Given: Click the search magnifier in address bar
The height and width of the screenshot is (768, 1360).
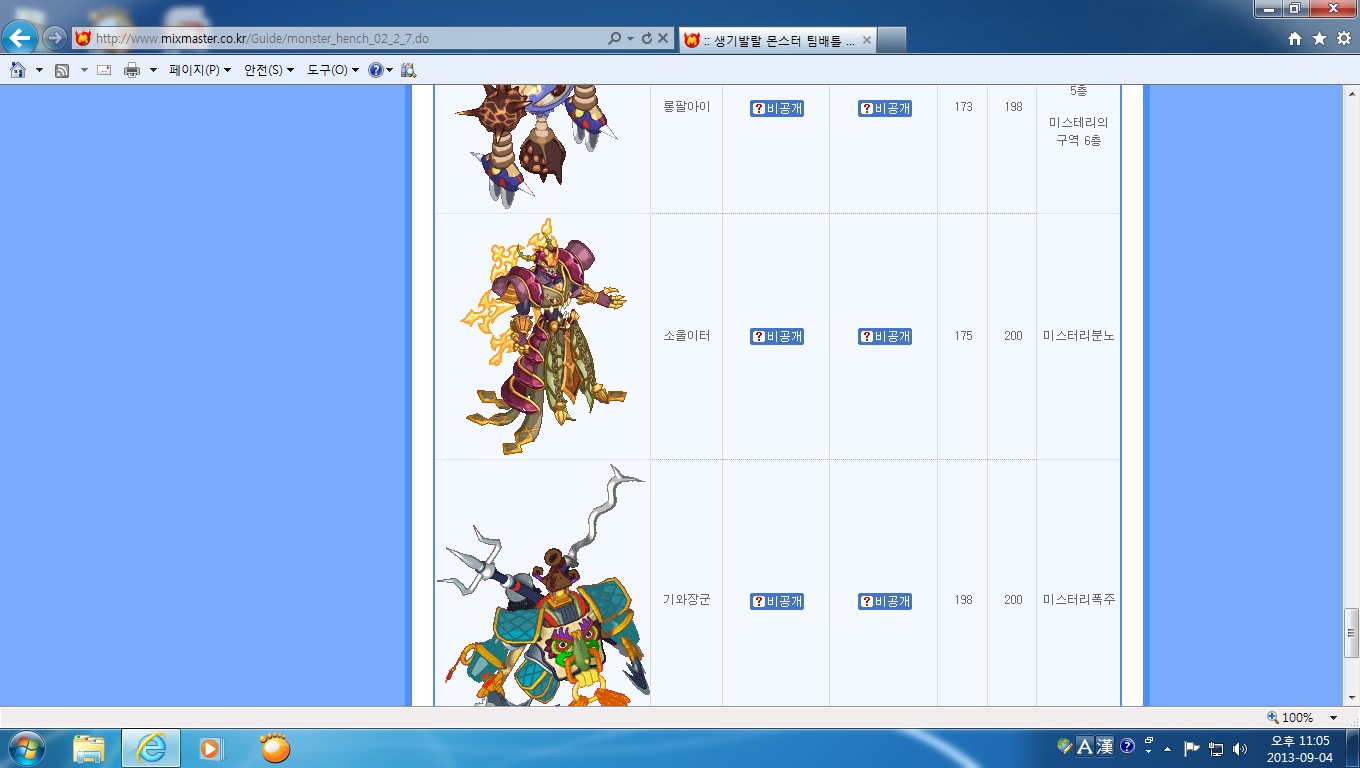Looking at the screenshot, I should 615,39.
